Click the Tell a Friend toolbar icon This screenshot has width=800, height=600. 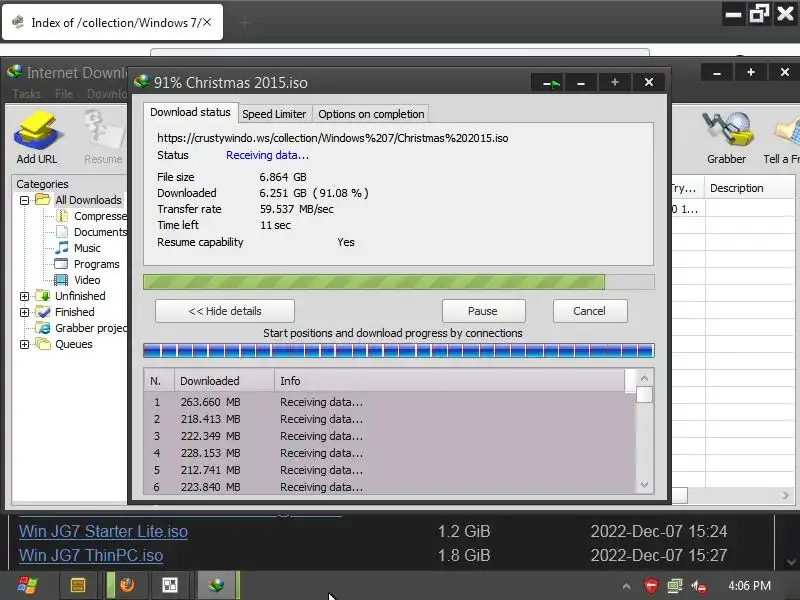pyautogui.click(x=786, y=131)
